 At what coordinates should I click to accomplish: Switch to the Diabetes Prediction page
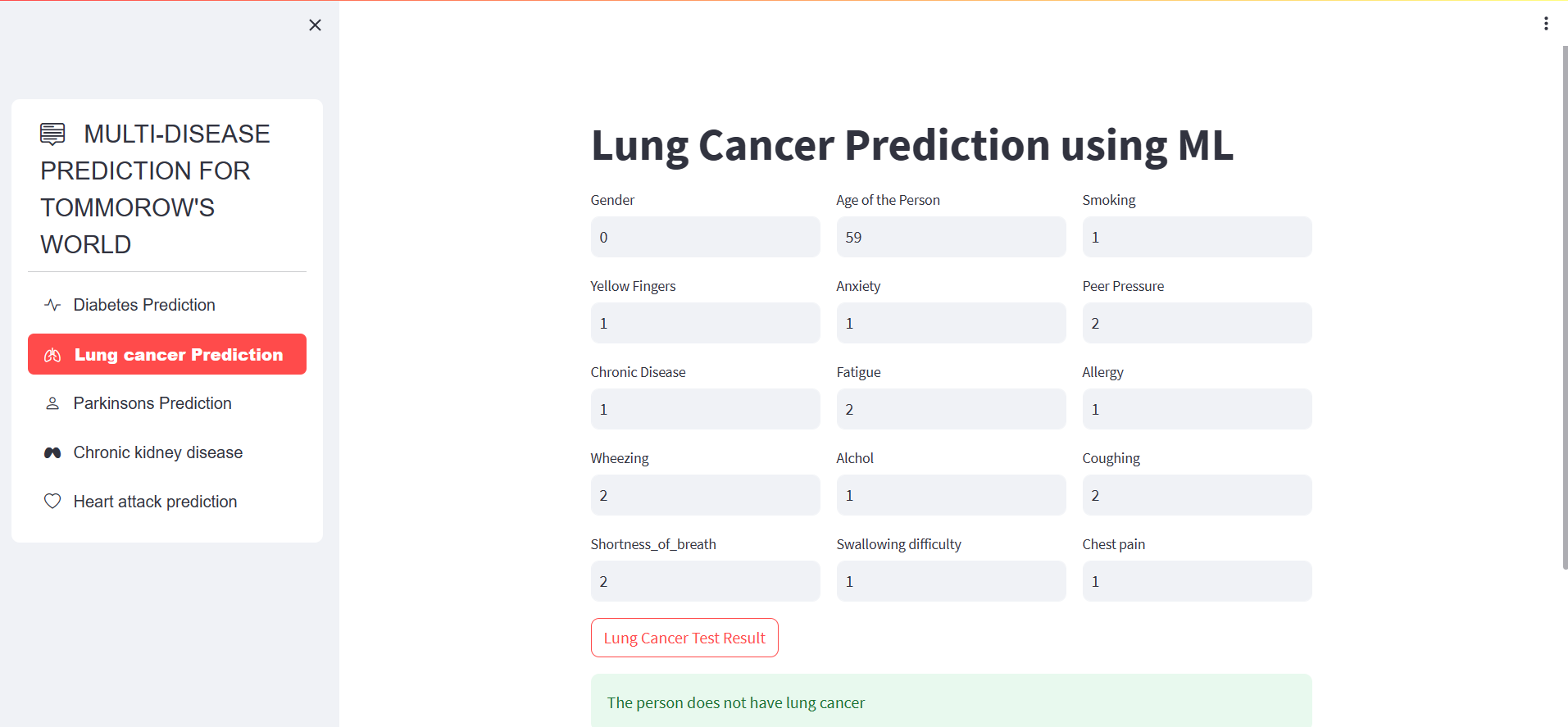pyautogui.click(x=143, y=304)
